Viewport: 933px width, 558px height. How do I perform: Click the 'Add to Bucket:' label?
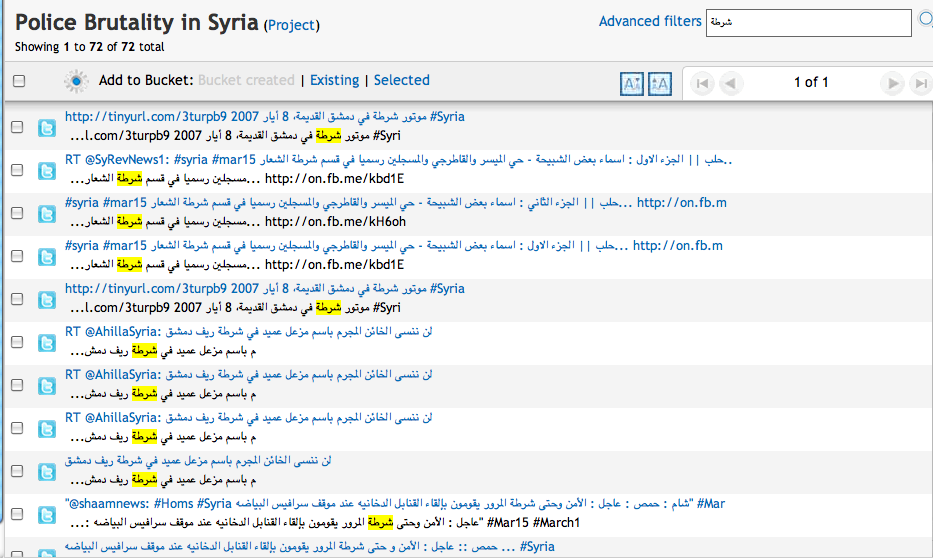point(146,80)
